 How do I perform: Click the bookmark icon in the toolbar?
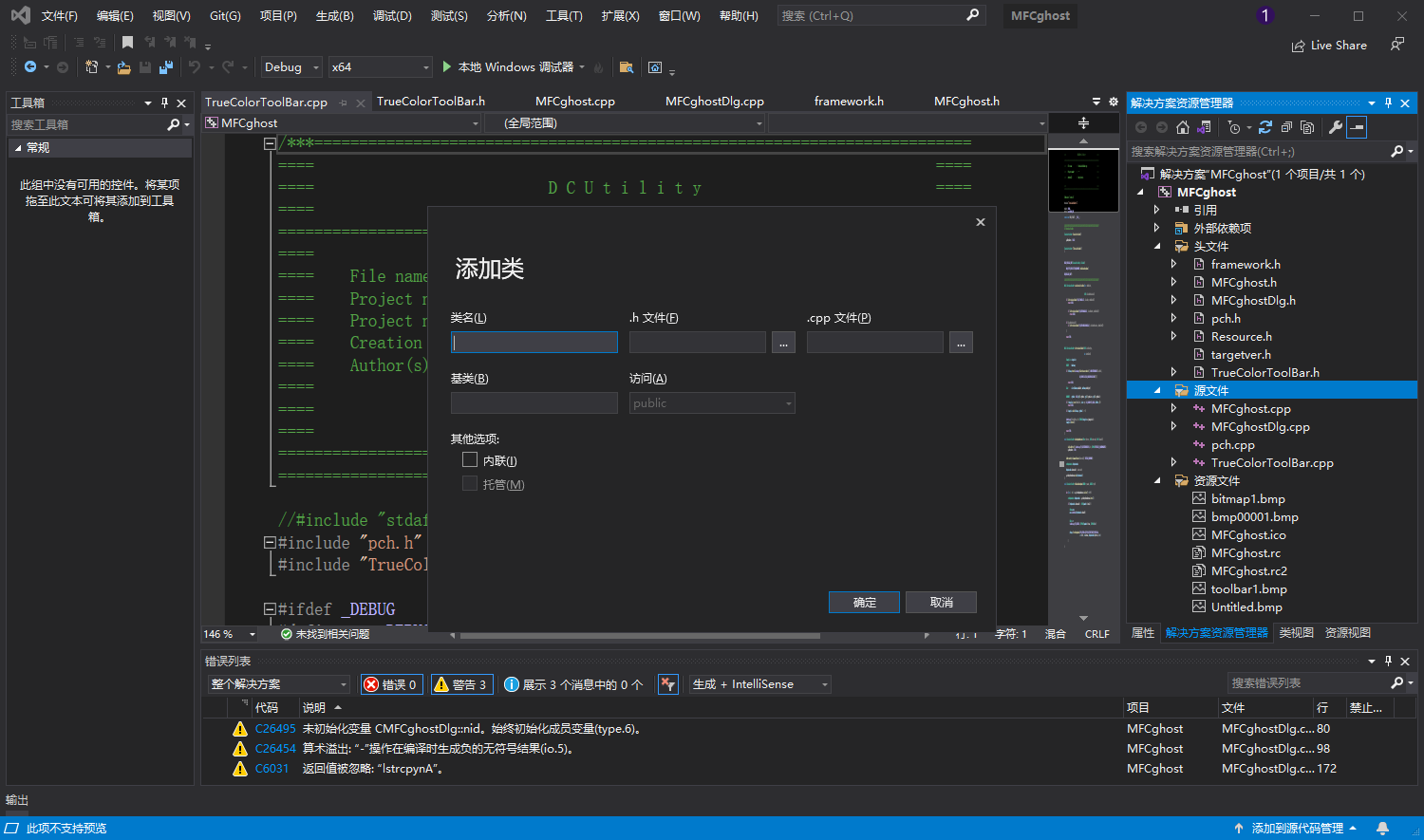coord(127,43)
